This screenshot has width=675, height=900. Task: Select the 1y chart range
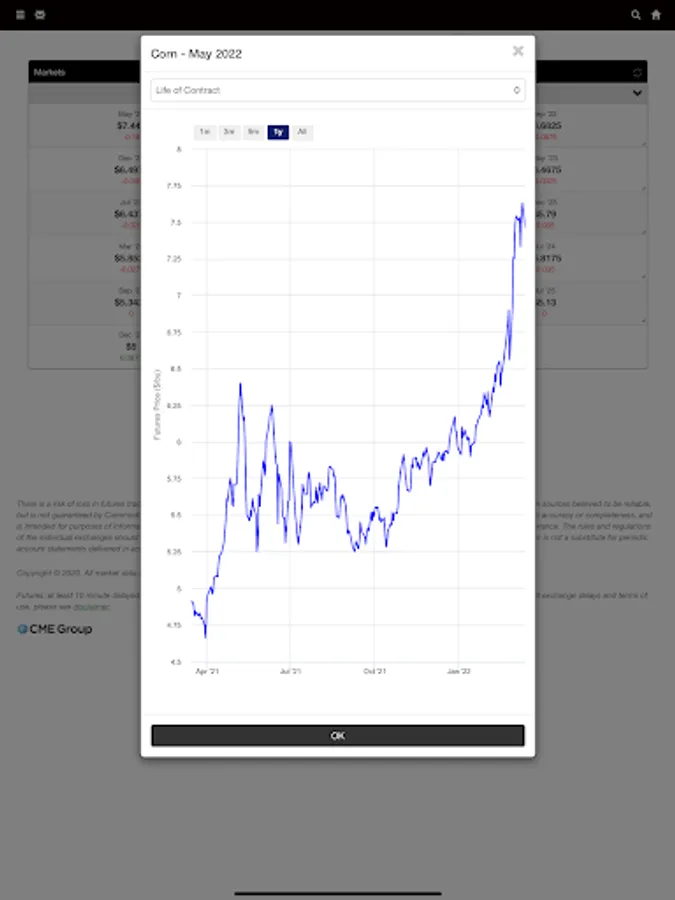278,132
